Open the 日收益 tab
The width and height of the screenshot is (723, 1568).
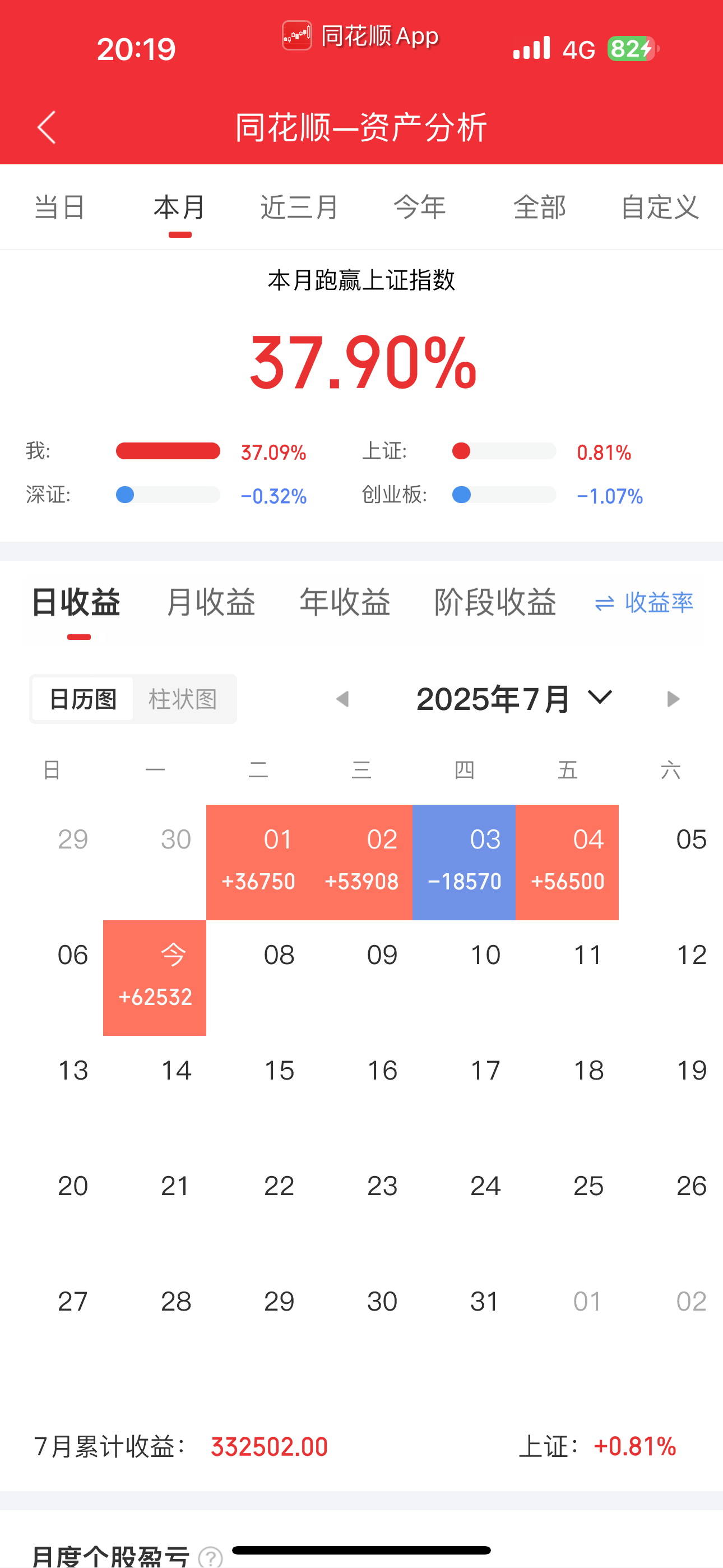tap(76, 603)
